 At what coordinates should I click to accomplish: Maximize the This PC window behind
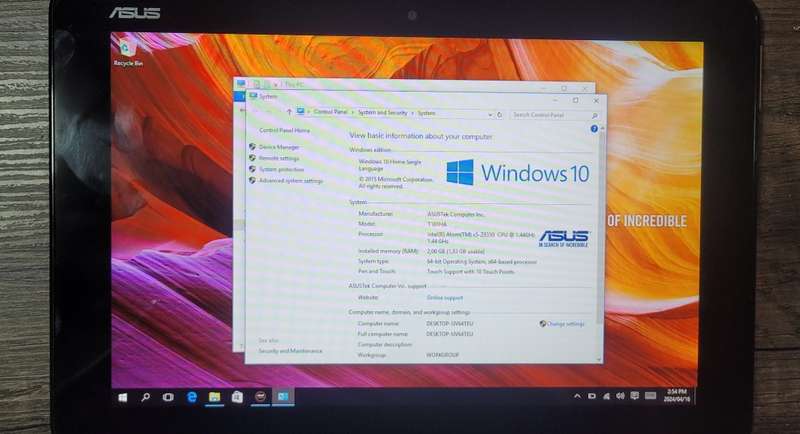(x=564, y=88)
